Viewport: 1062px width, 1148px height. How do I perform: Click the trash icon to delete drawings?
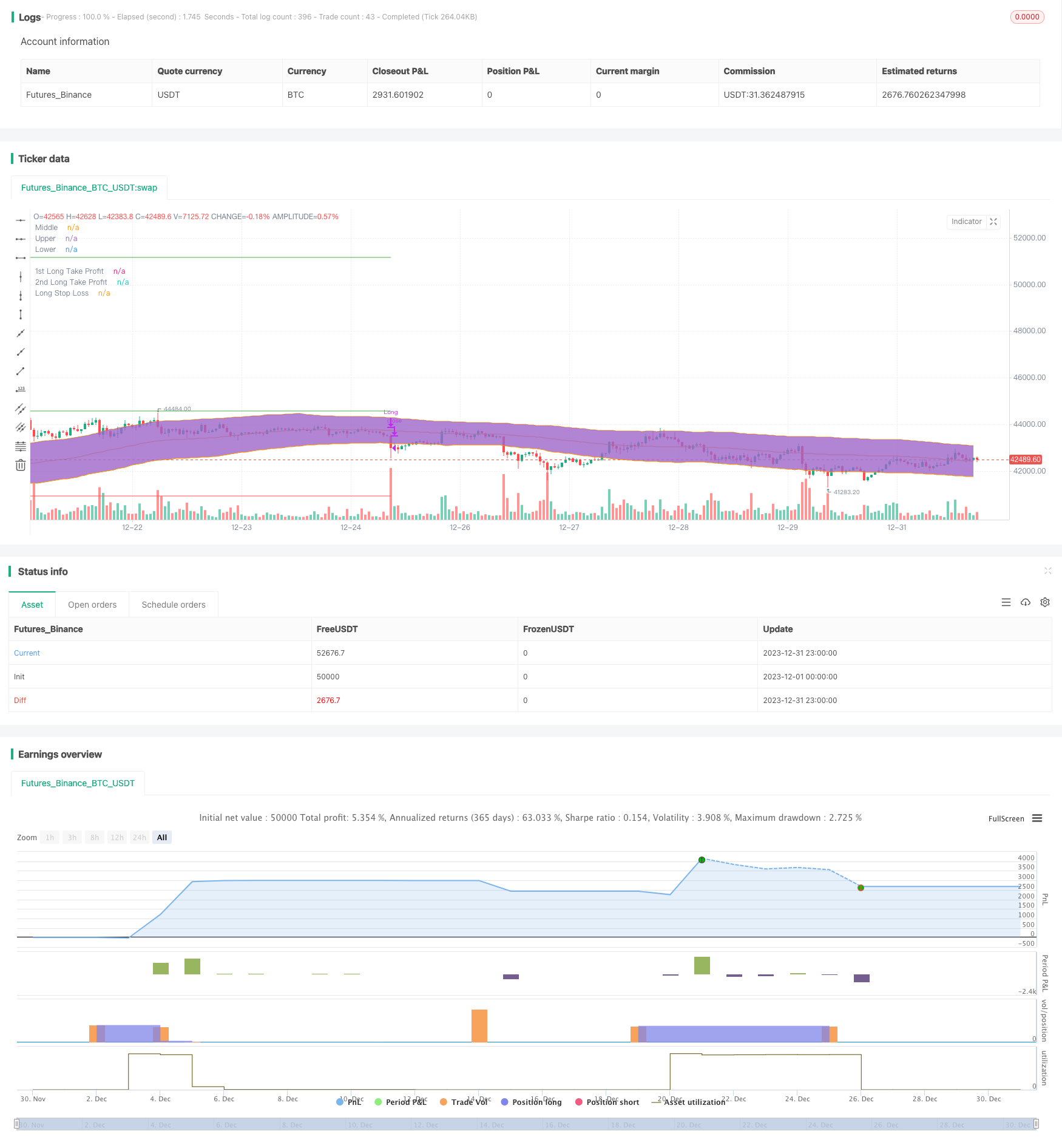(21, 465)
